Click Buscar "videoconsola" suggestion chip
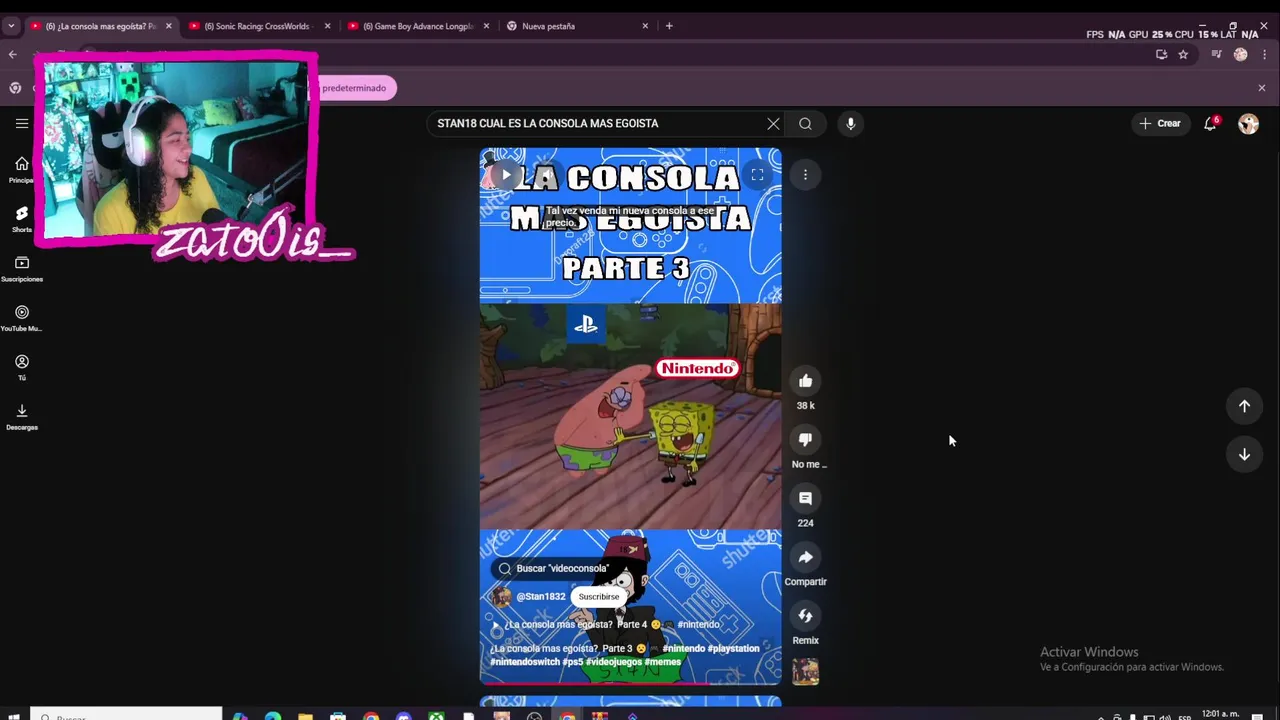The image size is (1280, 720). [555, 569]
